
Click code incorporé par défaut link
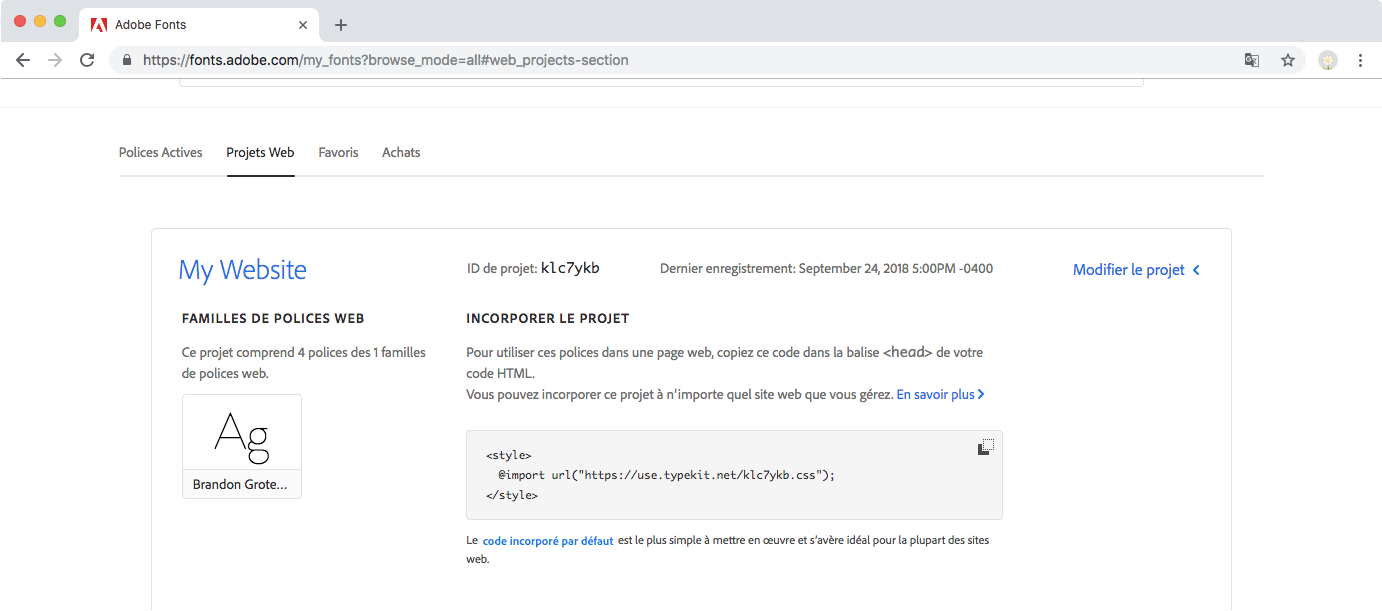point(548,541)
